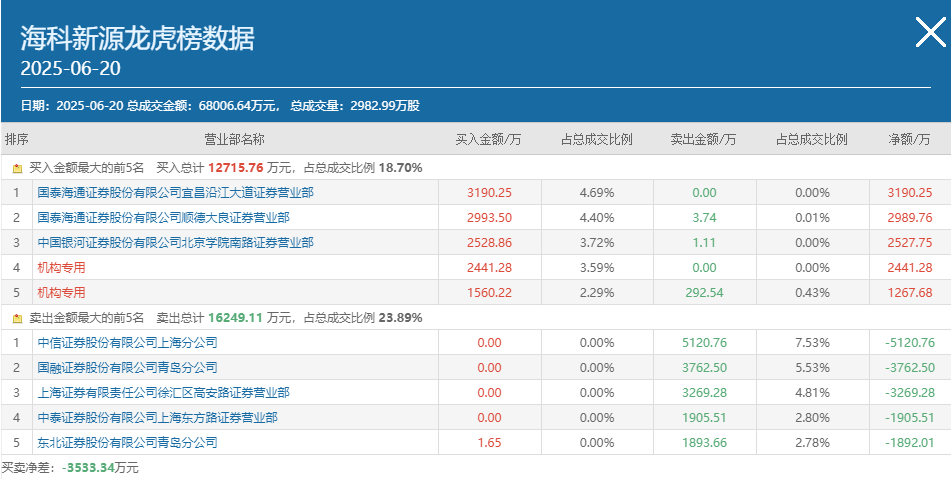Click 机构专用 in the 1560.22 buy row
Viewport: 951px width, 479px height.
[x=61, y=292]
